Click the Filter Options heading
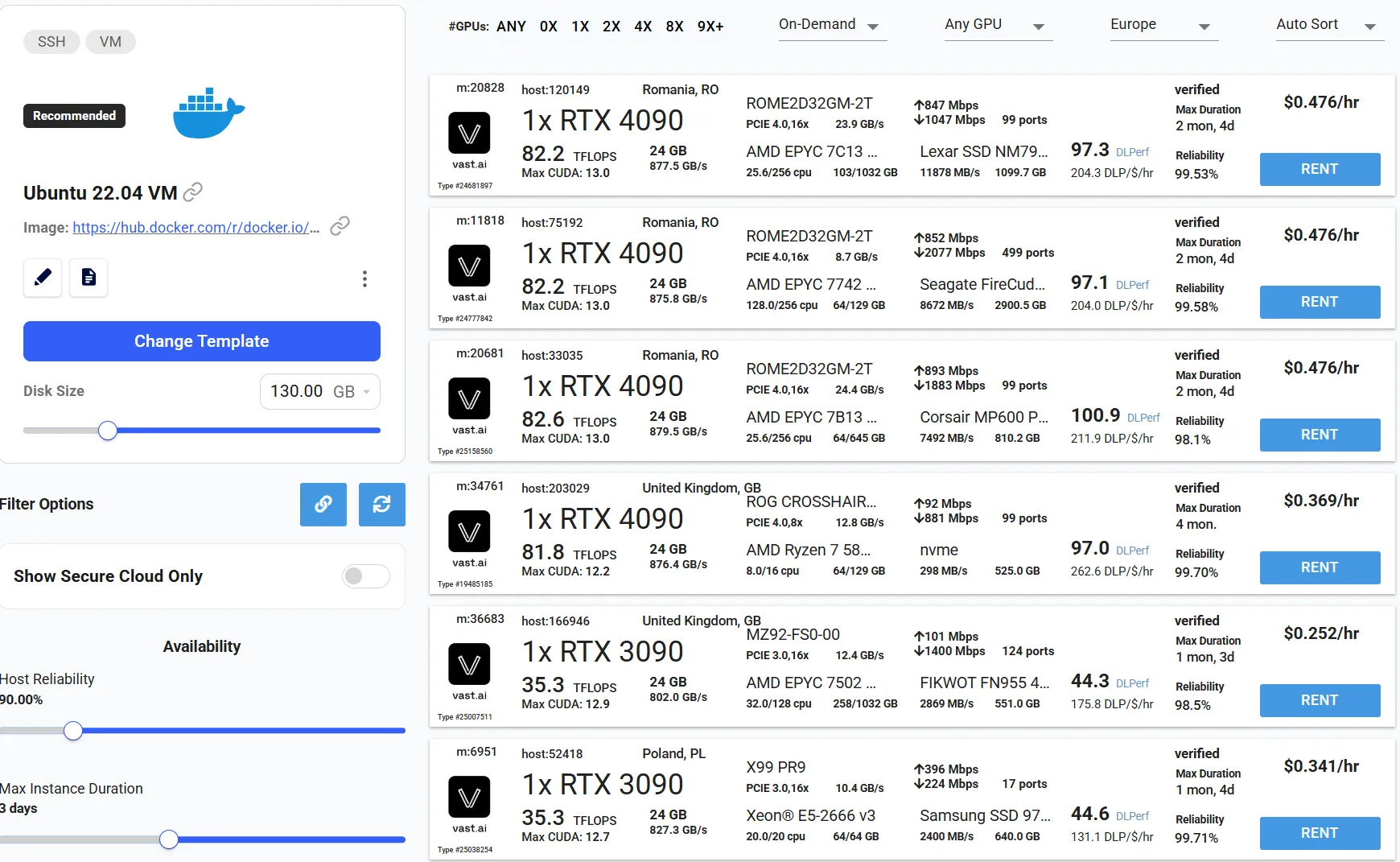The height and width of the screenshot is (862, 1400). tap(47, 504)
